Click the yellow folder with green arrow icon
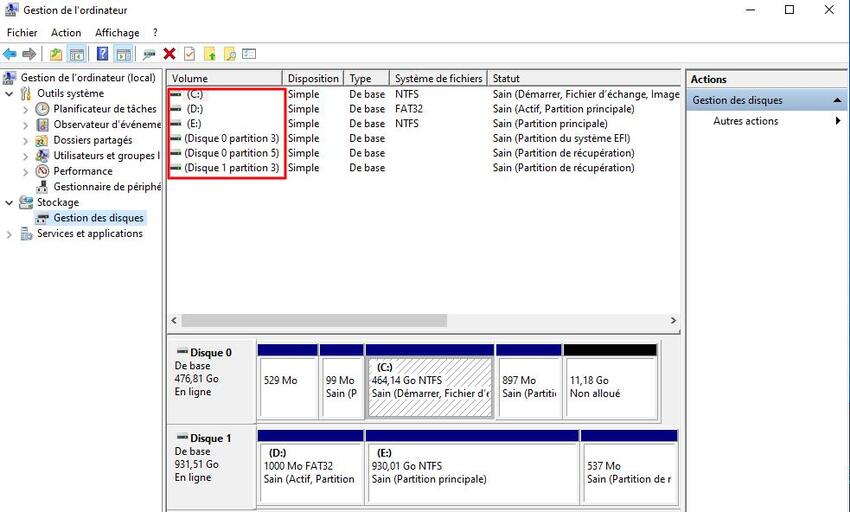Image resolution: width=850 pixels, height=512 pixels. (x=210, y=54)
